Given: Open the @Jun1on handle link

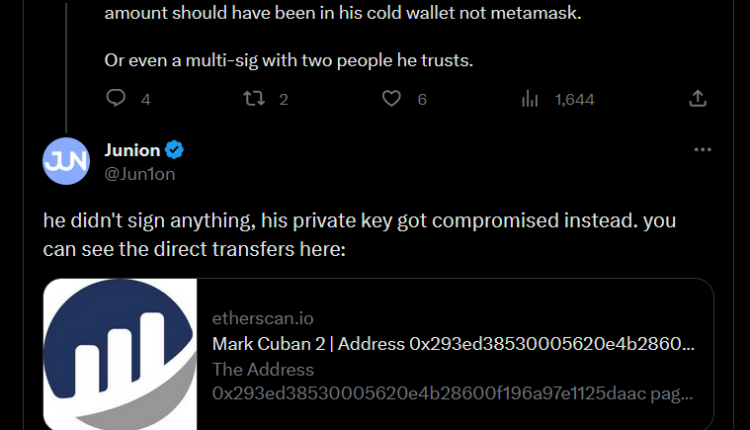Looking at the screenshot, I should pos(141,173).
